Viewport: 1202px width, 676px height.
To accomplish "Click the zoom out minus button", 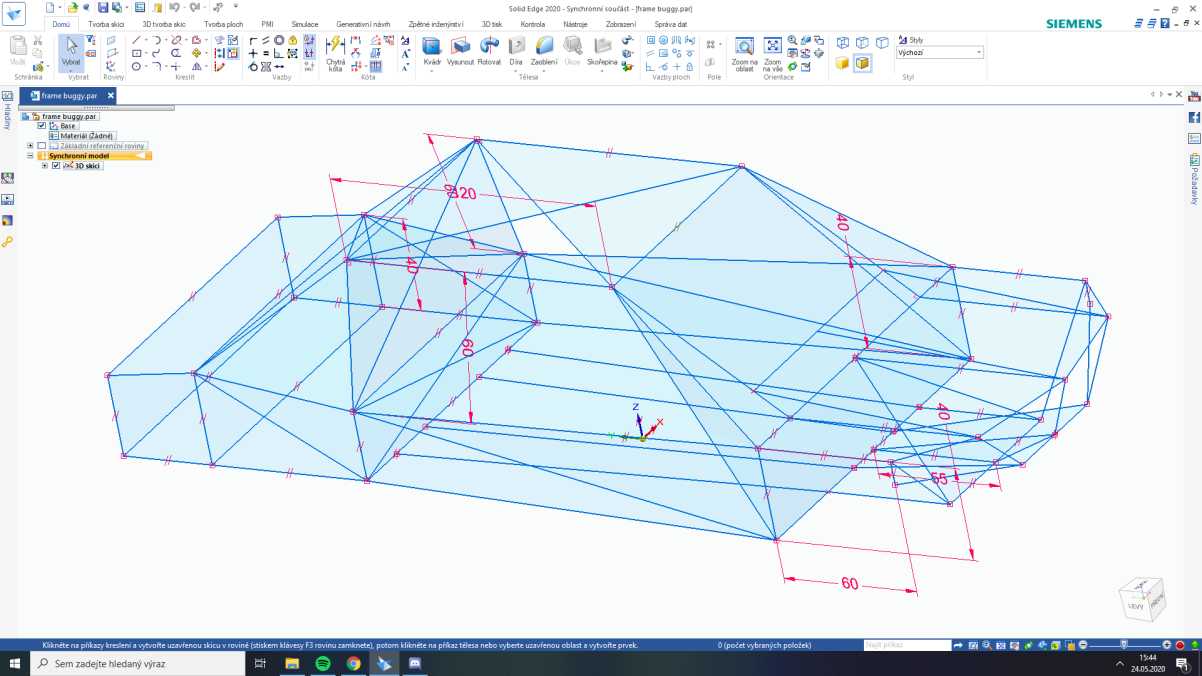I will pos(1083,645).
